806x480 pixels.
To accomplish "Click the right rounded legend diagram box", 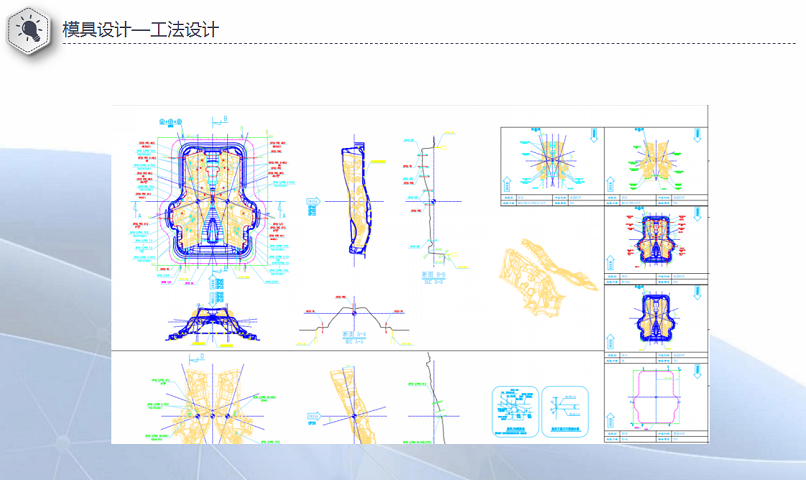I will click(568, 410).
